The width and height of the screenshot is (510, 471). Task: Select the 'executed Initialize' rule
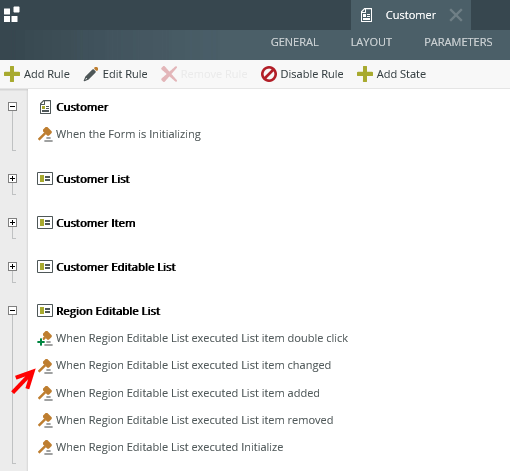click(x=170, y=447)
